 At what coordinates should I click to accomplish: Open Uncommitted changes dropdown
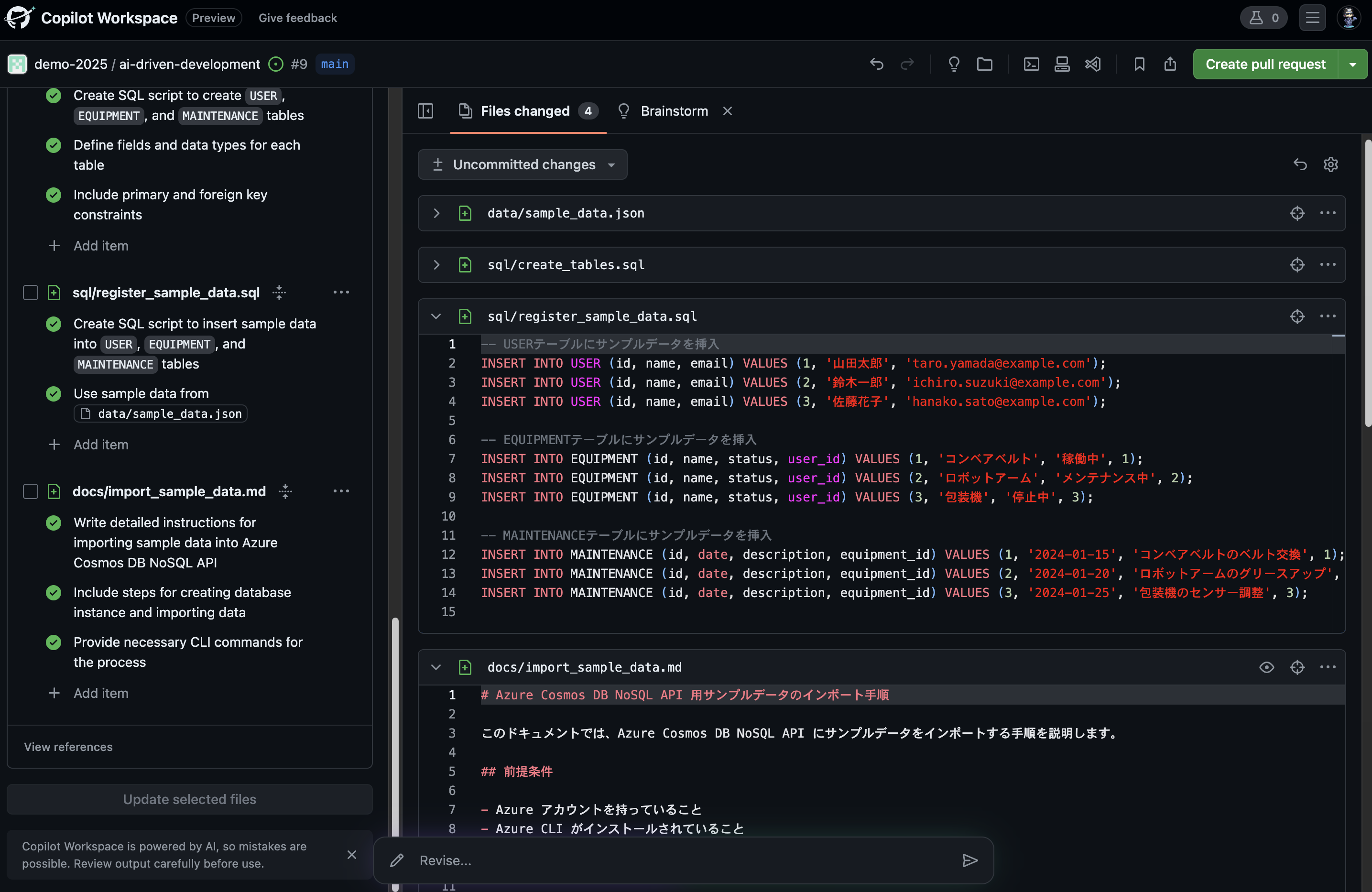coord(523,164)
